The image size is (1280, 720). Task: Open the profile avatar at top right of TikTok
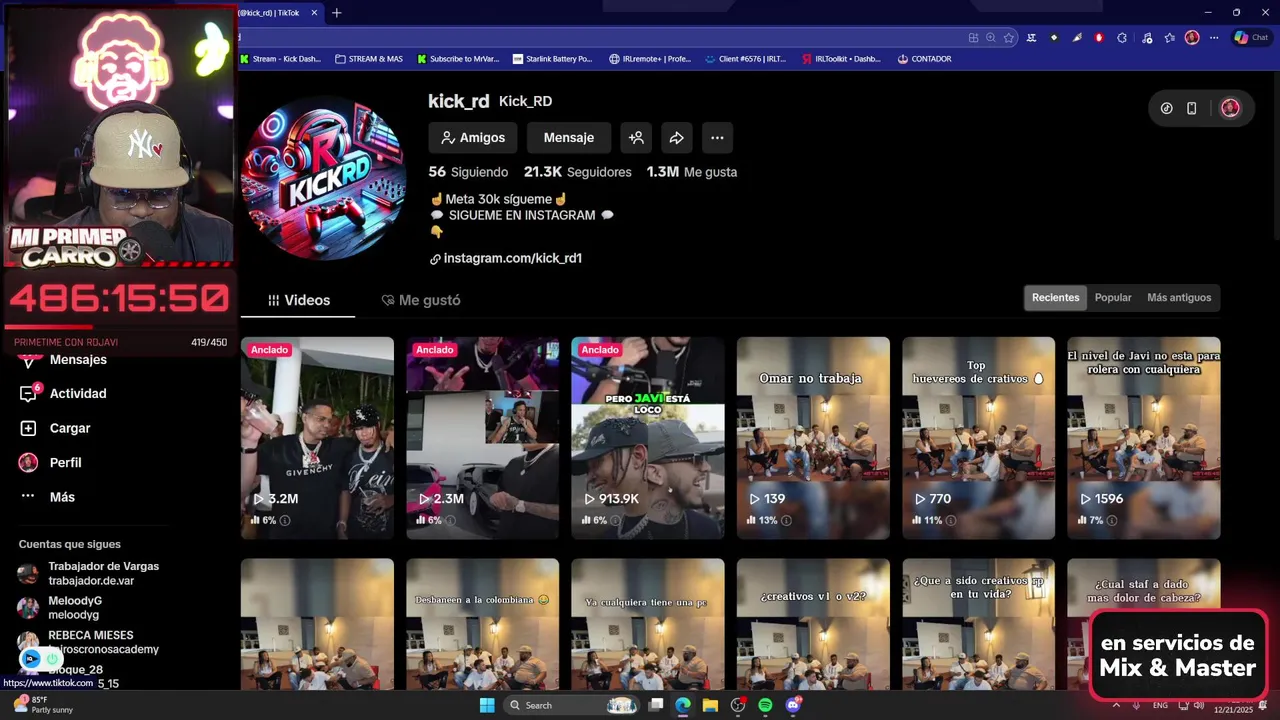1230,108
